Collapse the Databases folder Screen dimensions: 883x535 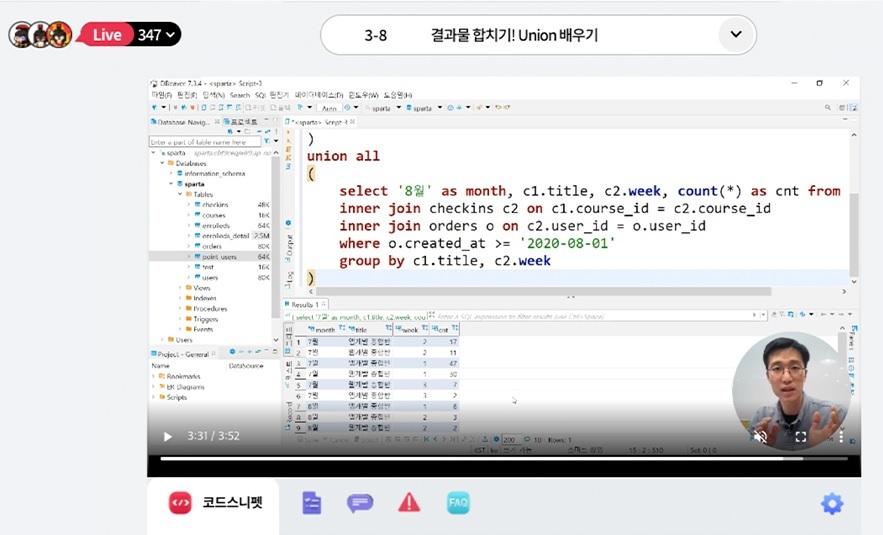162,163
